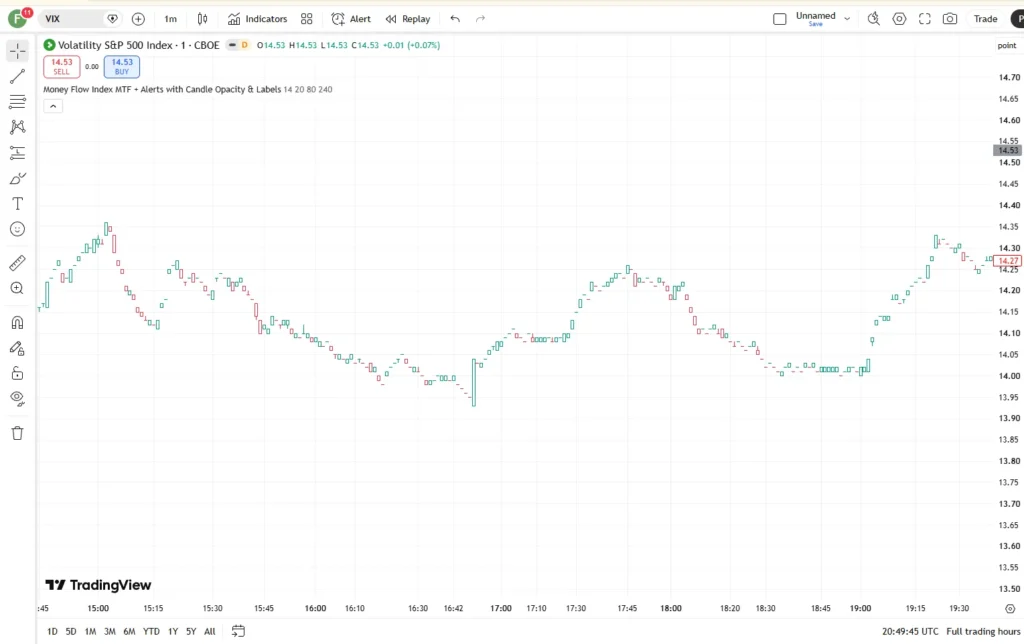Click the 20:49:45 UTC timezone clock
The image size is (1024, 644).
point(910,632)
